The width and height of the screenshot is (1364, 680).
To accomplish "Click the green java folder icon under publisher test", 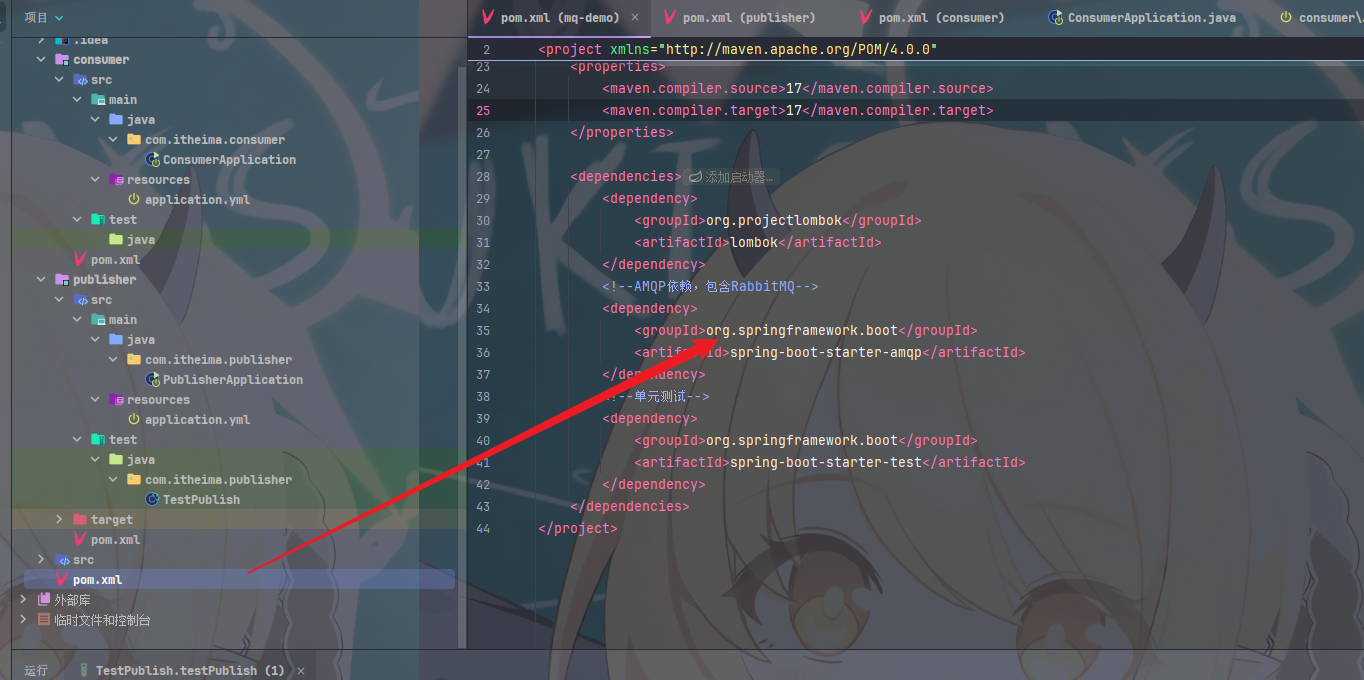I will click(116, 460).
